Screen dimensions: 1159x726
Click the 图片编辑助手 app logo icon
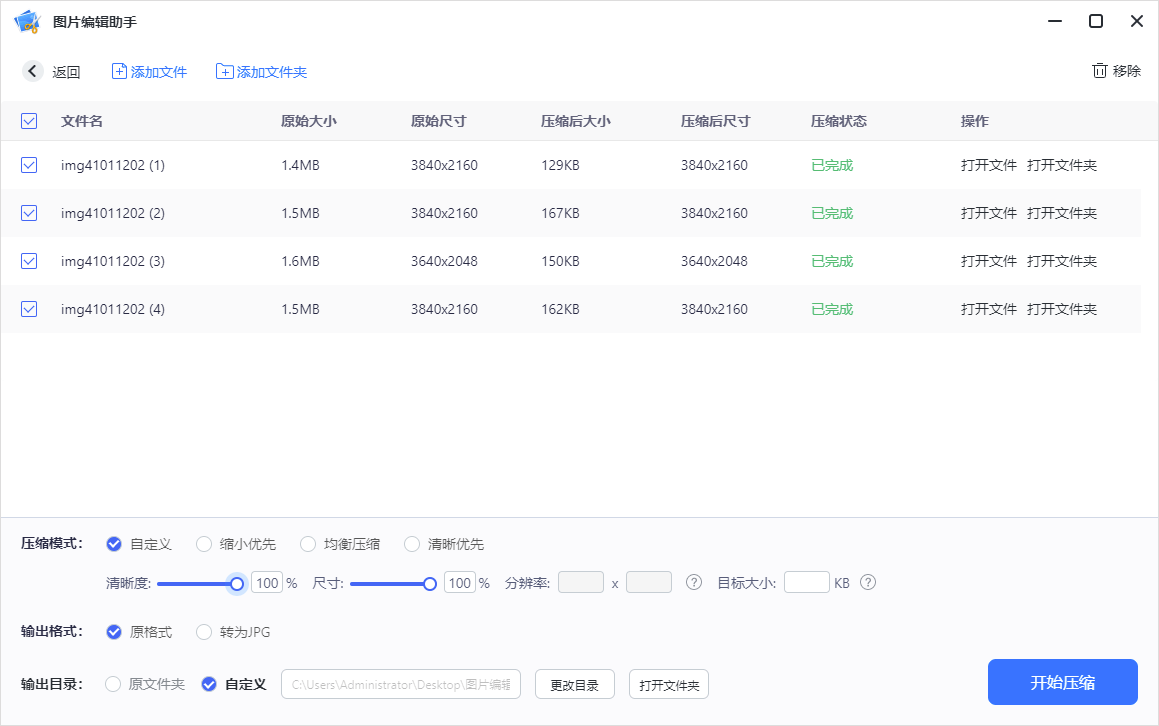[x=26, y=20]
